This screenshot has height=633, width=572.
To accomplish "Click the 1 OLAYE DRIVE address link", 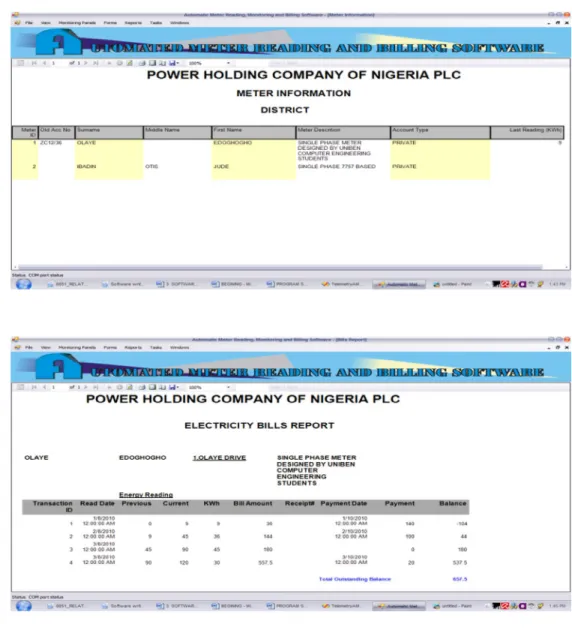I will (219, 458).
